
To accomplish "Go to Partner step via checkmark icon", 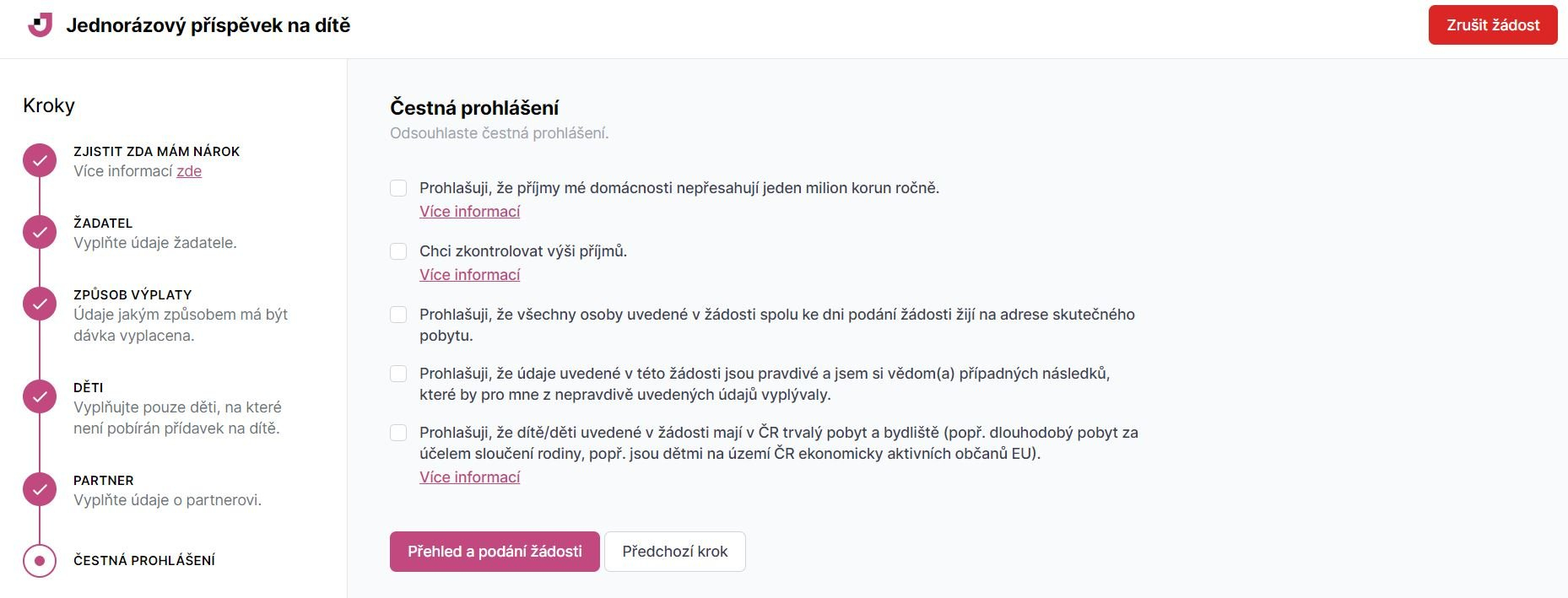I will click(40, 489).
